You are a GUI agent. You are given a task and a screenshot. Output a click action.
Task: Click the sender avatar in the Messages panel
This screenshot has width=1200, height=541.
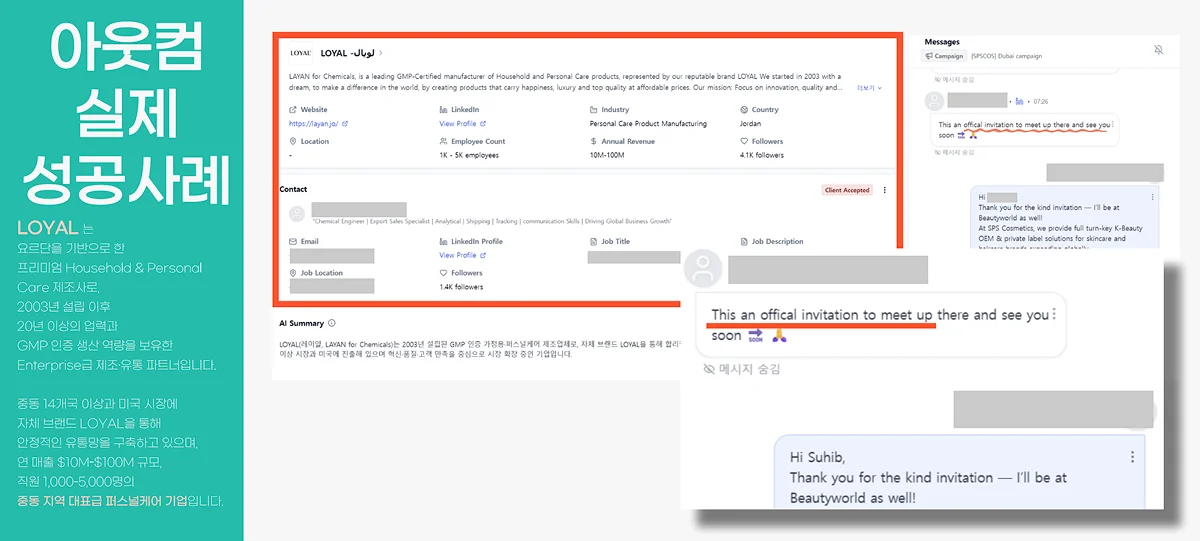point(934,101)
